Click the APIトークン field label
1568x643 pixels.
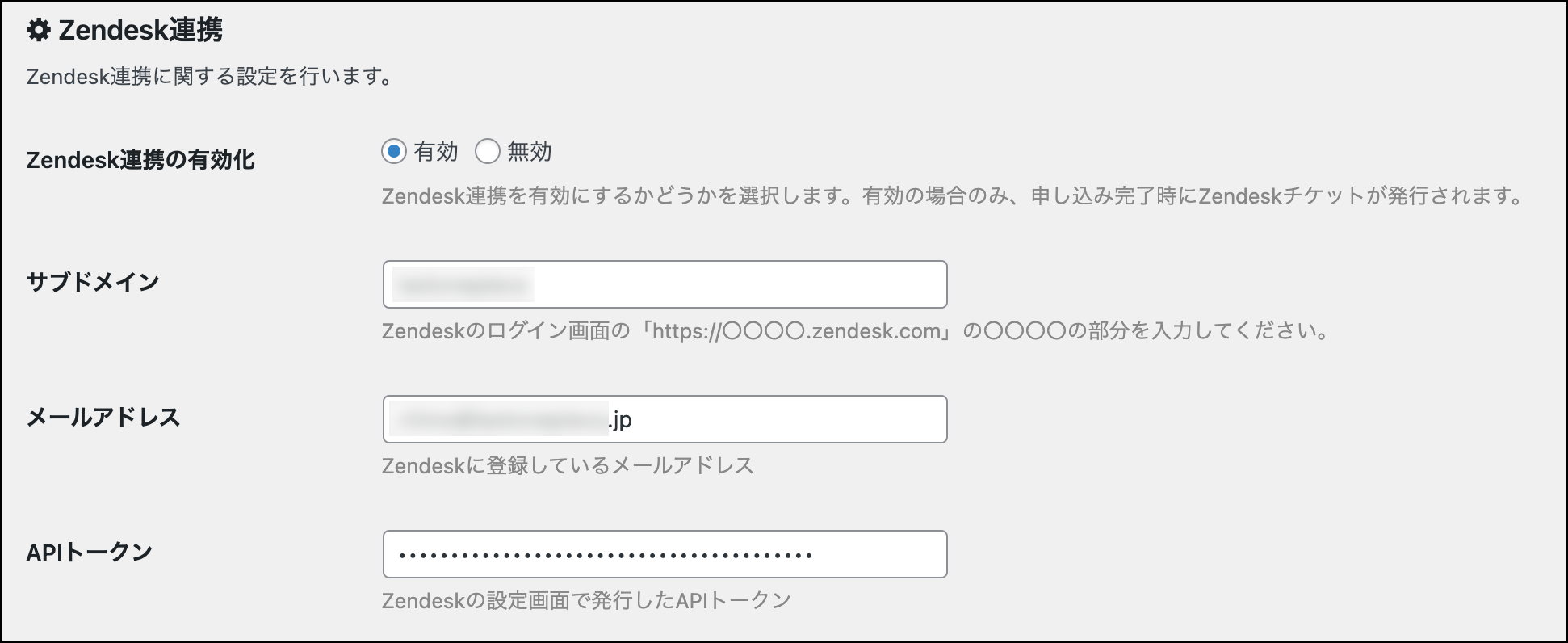click(x=90, y=552)
